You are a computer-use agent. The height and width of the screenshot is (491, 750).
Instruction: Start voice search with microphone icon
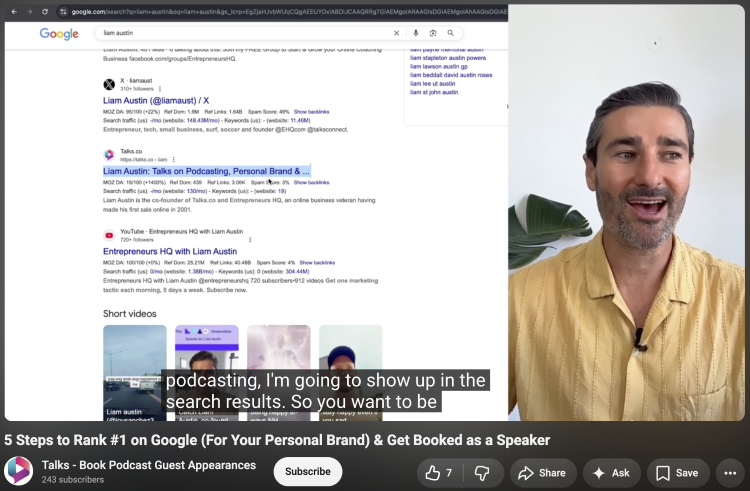click(x=416, y=33)
